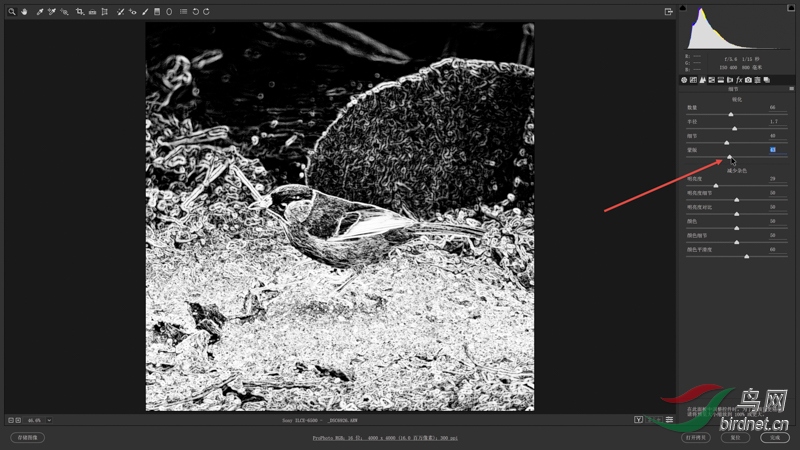Switch to the Effects (fx) panel tab

[x=739, y=79]
